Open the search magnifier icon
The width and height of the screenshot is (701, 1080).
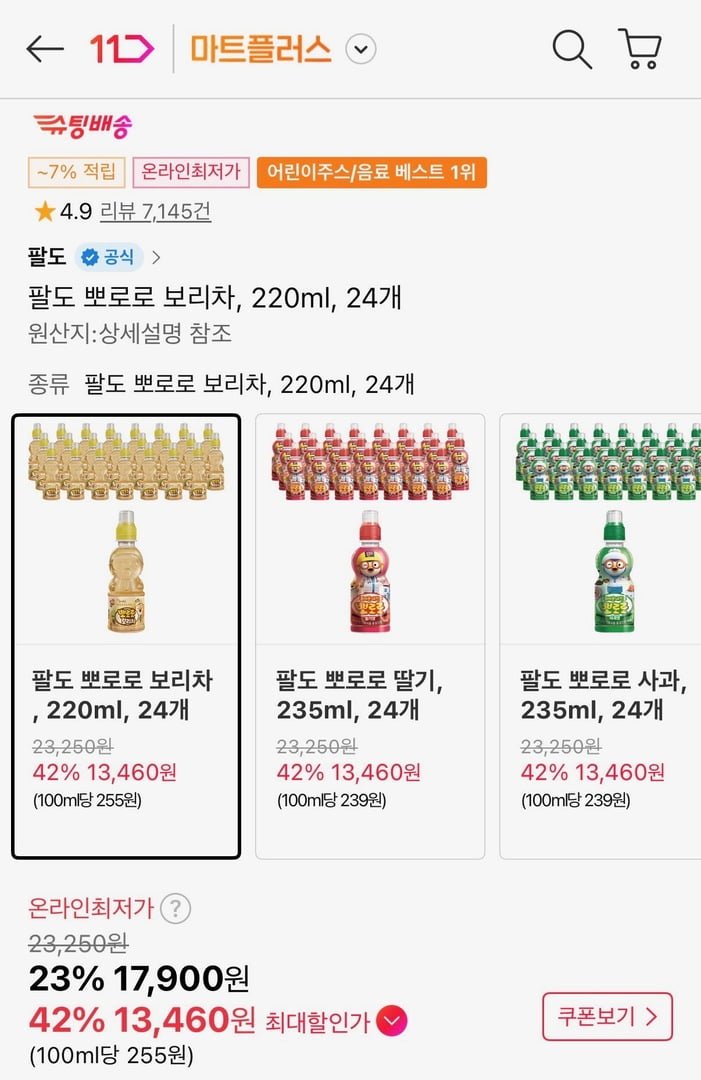tap(572, 49)
